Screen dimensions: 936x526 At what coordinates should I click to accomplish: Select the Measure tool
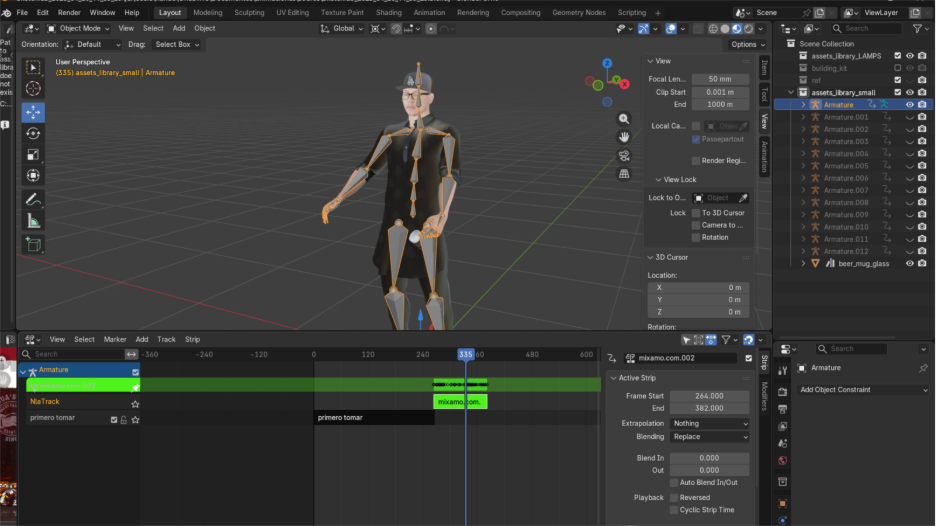pos(33,220)
